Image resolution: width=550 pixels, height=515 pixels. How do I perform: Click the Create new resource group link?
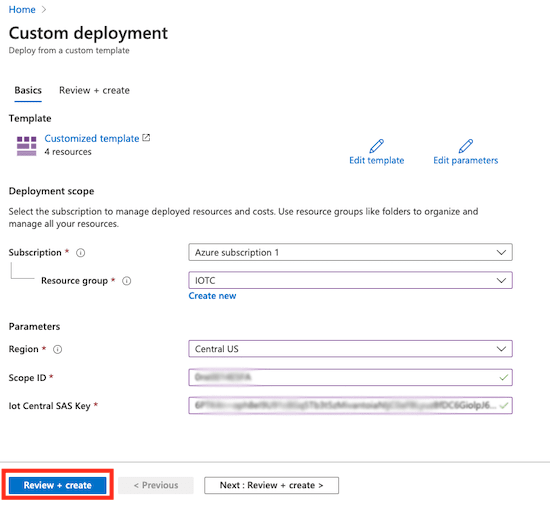pyautogui.click(x=212, y=296)
